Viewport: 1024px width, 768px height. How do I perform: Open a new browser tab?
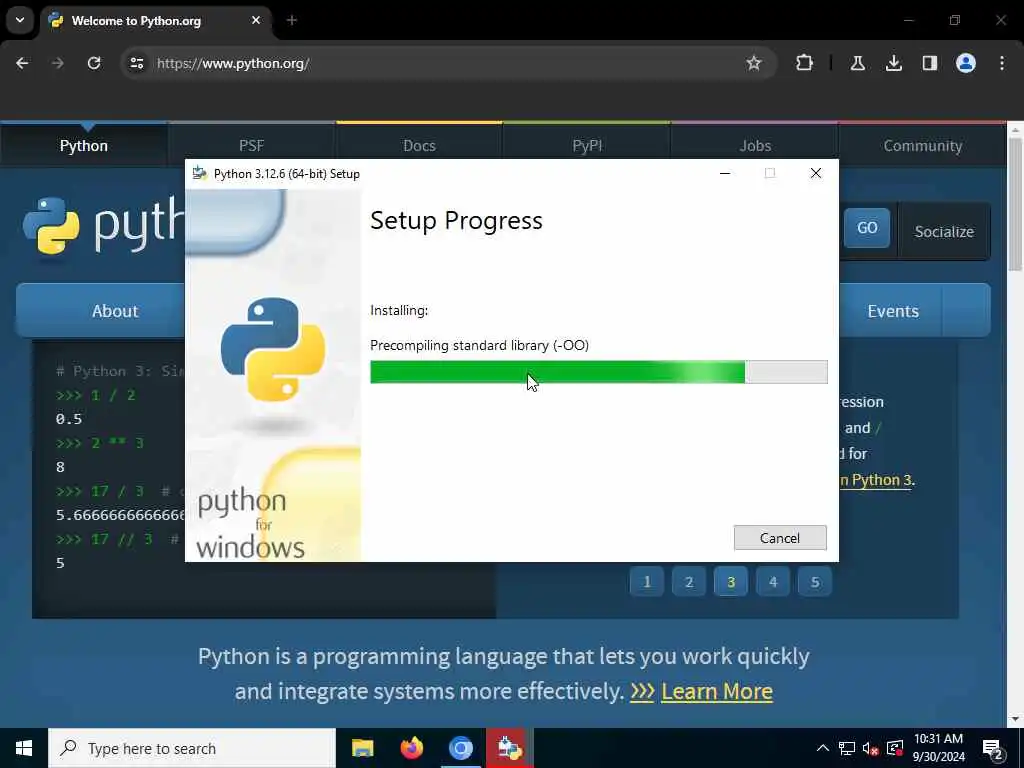(292, 20)
